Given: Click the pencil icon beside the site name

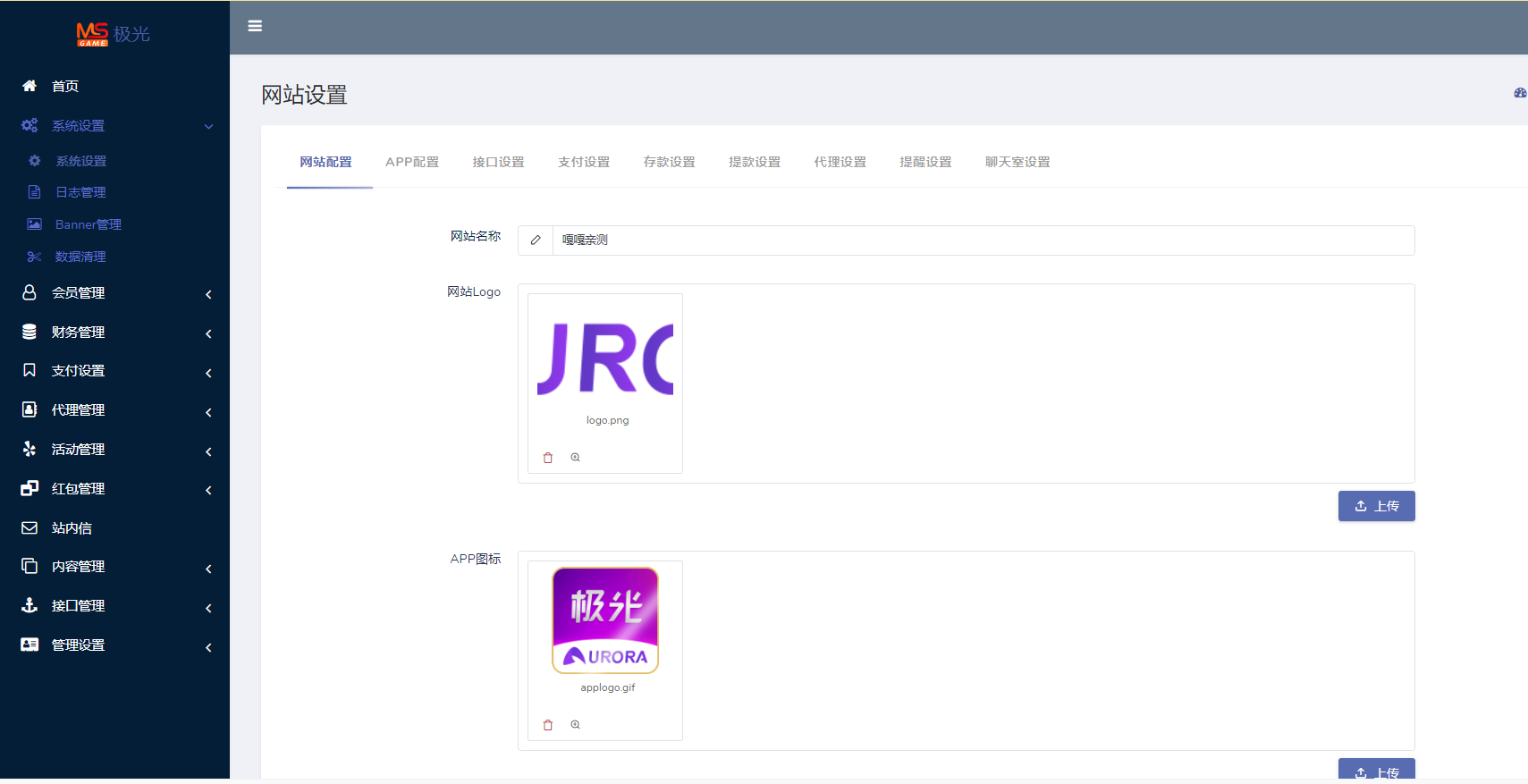Looking at the screenshot, I should (536, 240).
